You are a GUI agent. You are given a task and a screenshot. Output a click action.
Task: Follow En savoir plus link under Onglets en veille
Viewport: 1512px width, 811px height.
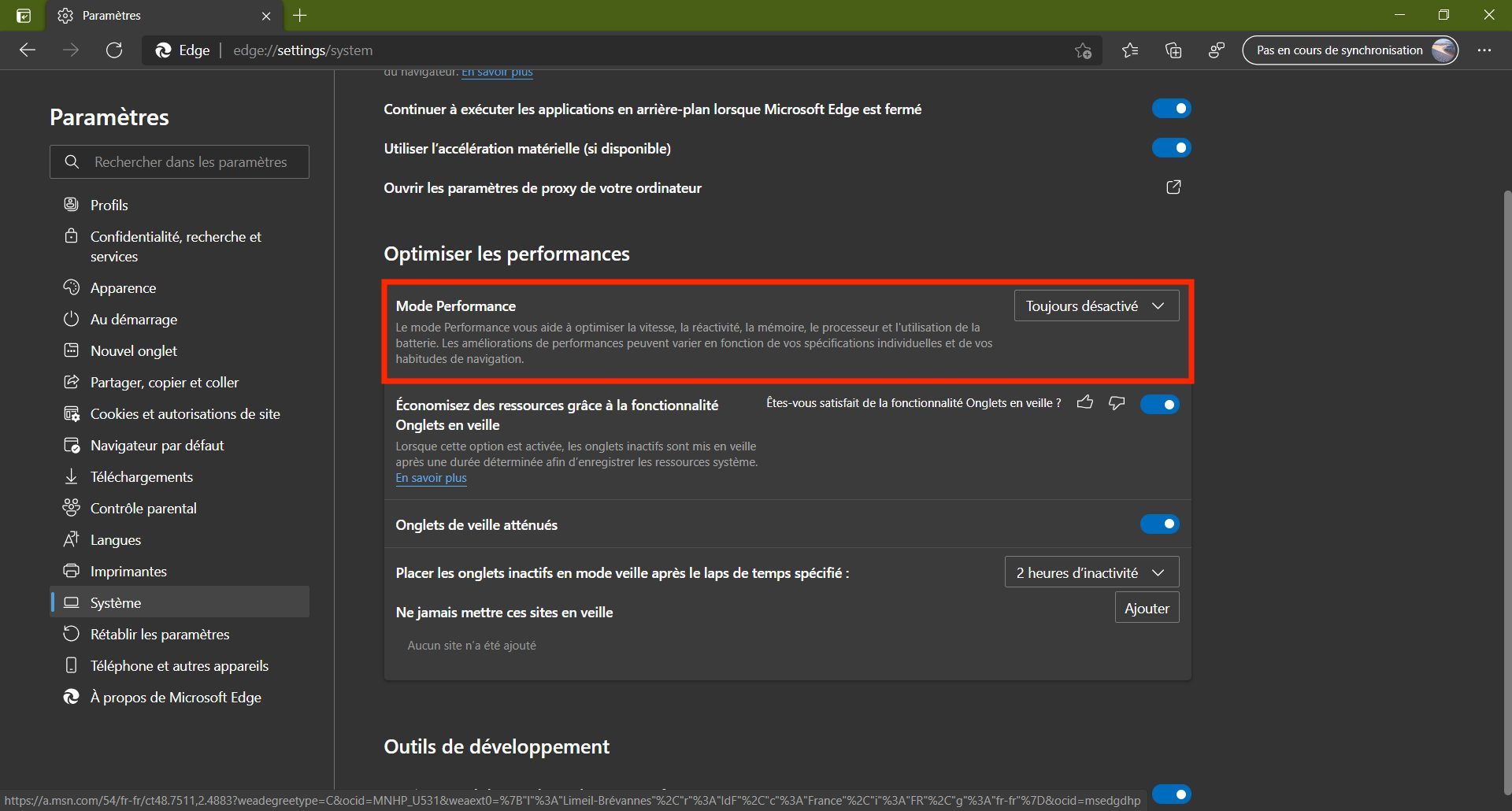click(x=431, y=478)
